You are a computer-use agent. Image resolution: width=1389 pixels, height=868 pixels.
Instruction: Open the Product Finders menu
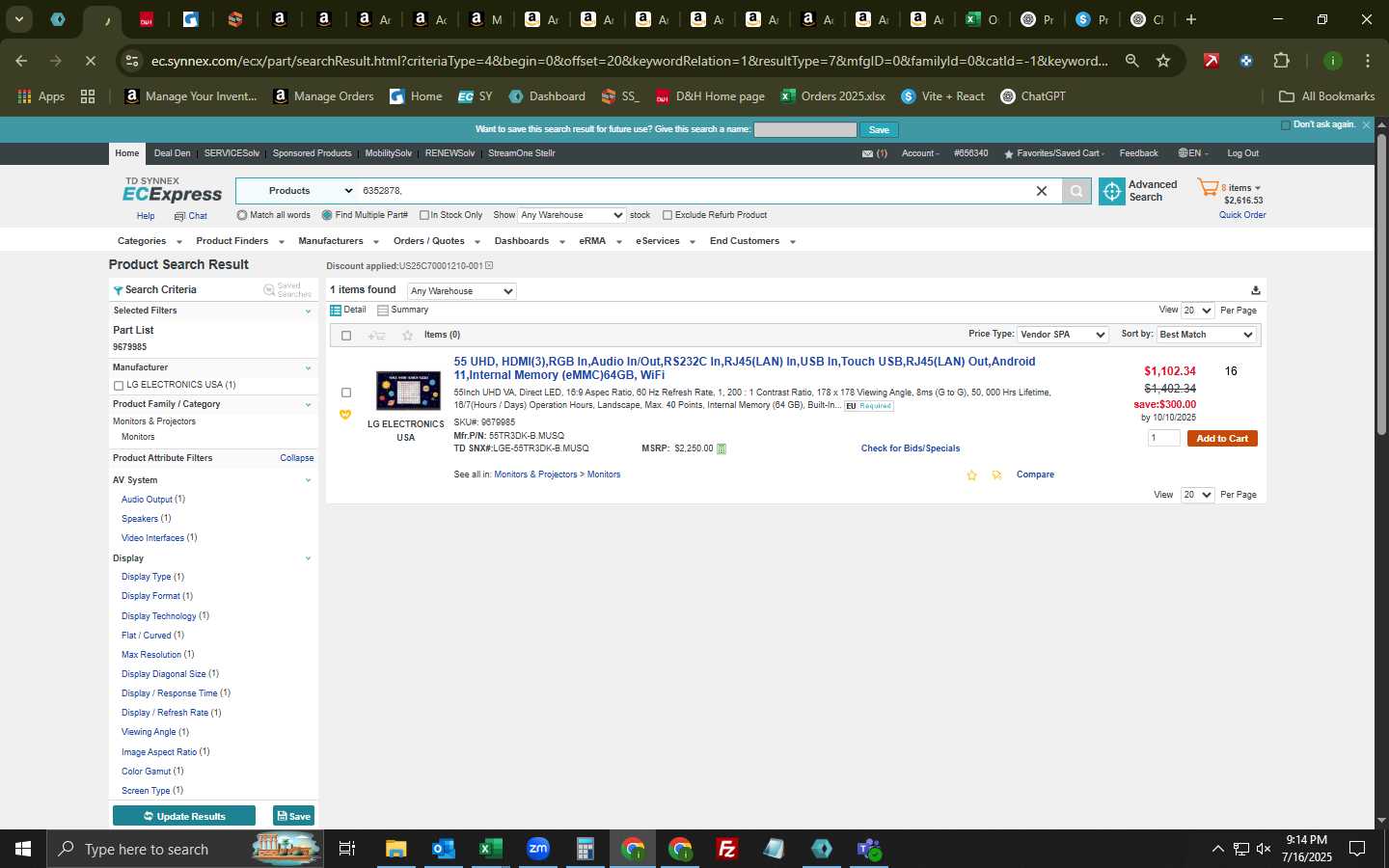point(240,241)
